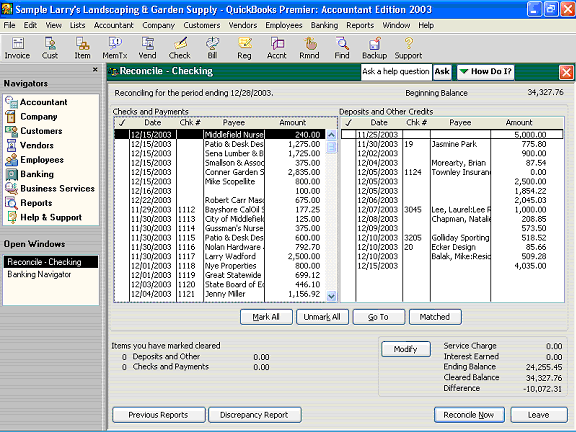Open the Customers navigator

coord(34,131)
